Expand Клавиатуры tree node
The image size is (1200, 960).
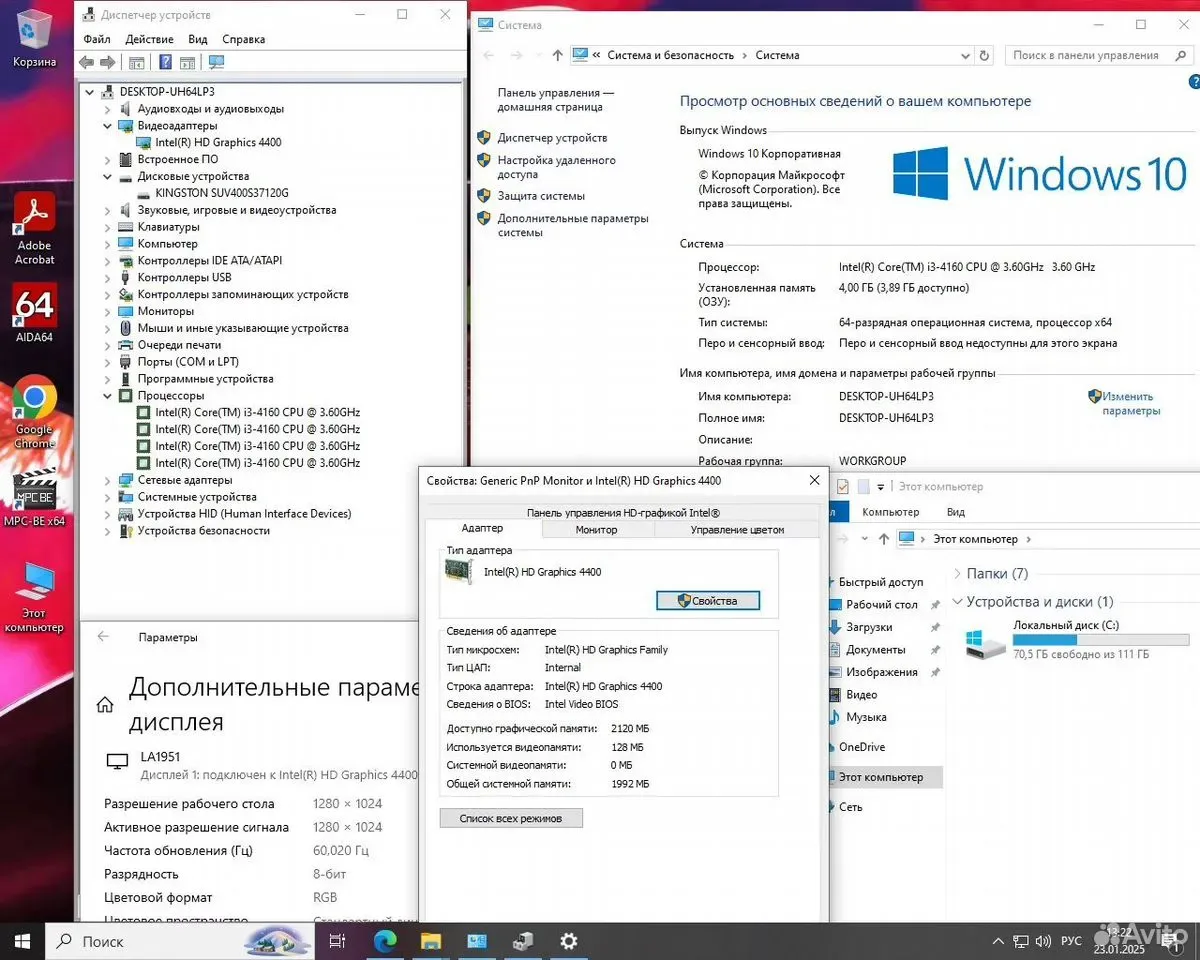[108, 227]
